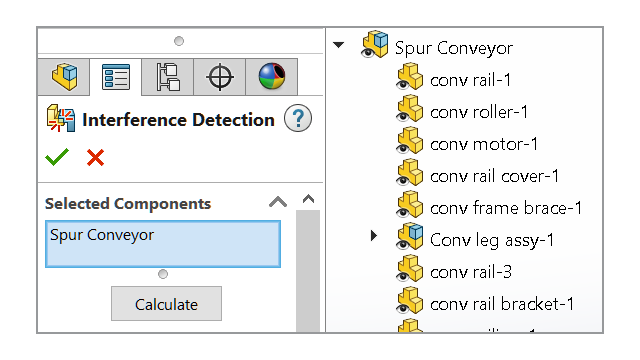Expand the Conv leg assy-1 node
This screenshot has height=360, width=640.
[373, 236]
